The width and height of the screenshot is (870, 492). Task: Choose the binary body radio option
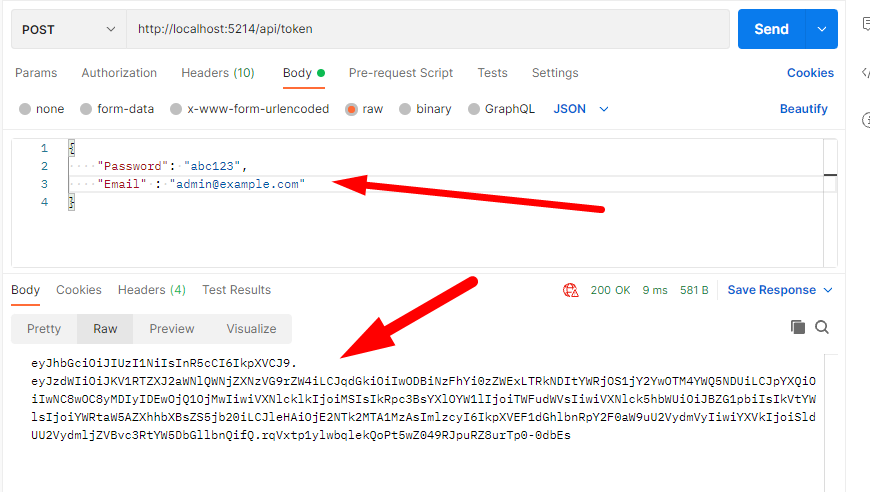tap(405, 109)
